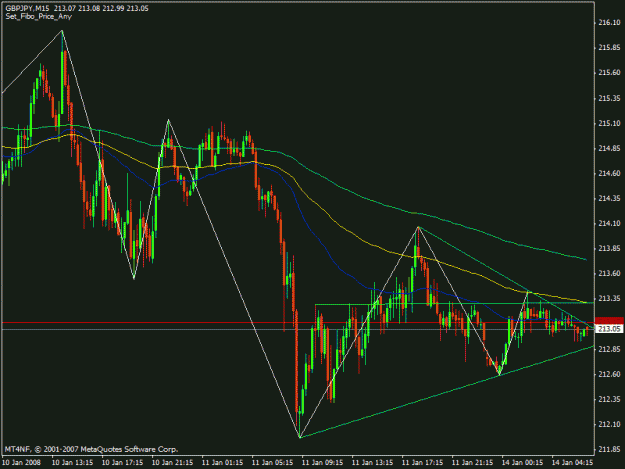
Task: Click the 214.60 price axis label
Action: pyautogui.click(x=609, y=173)
